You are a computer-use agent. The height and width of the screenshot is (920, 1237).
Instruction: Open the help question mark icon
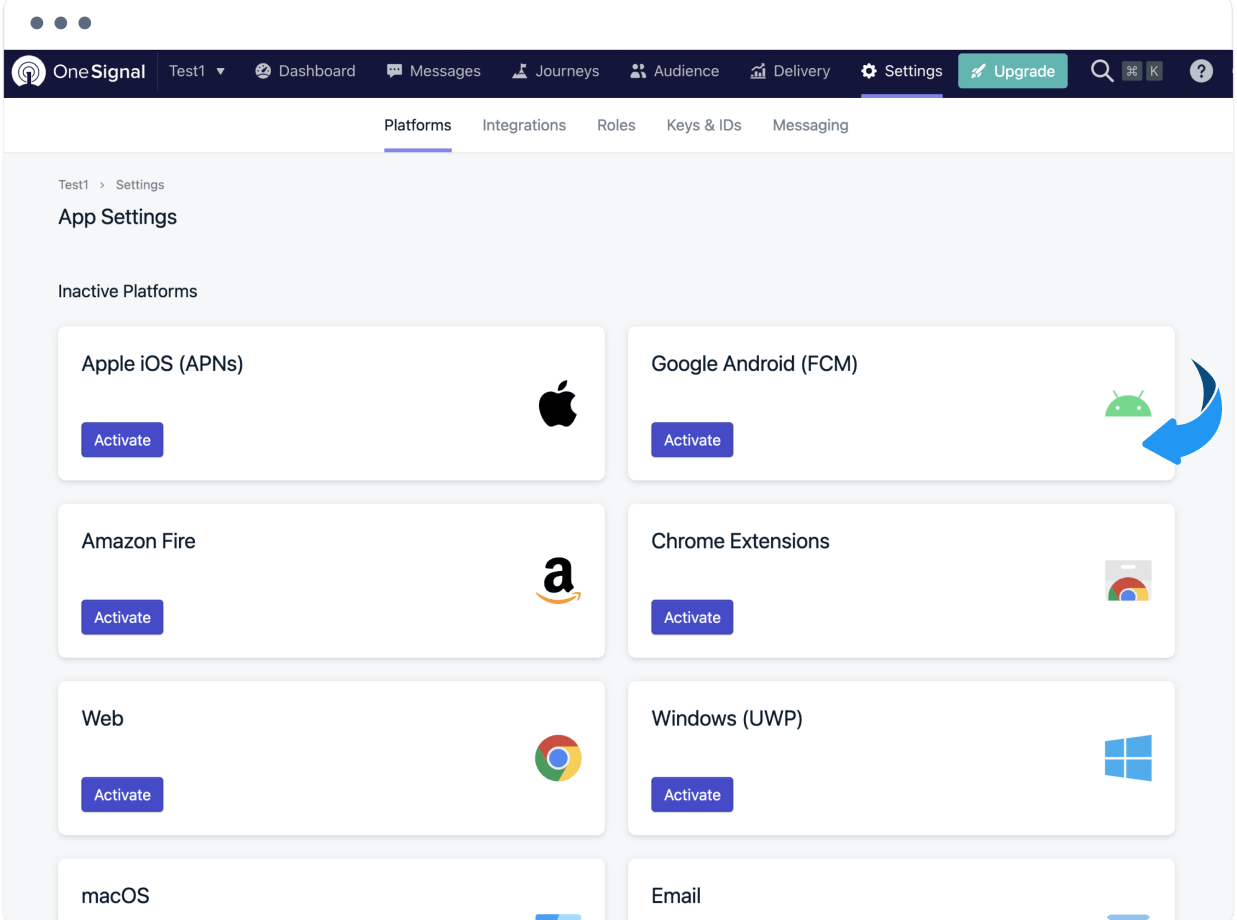tap(1201, 71)
